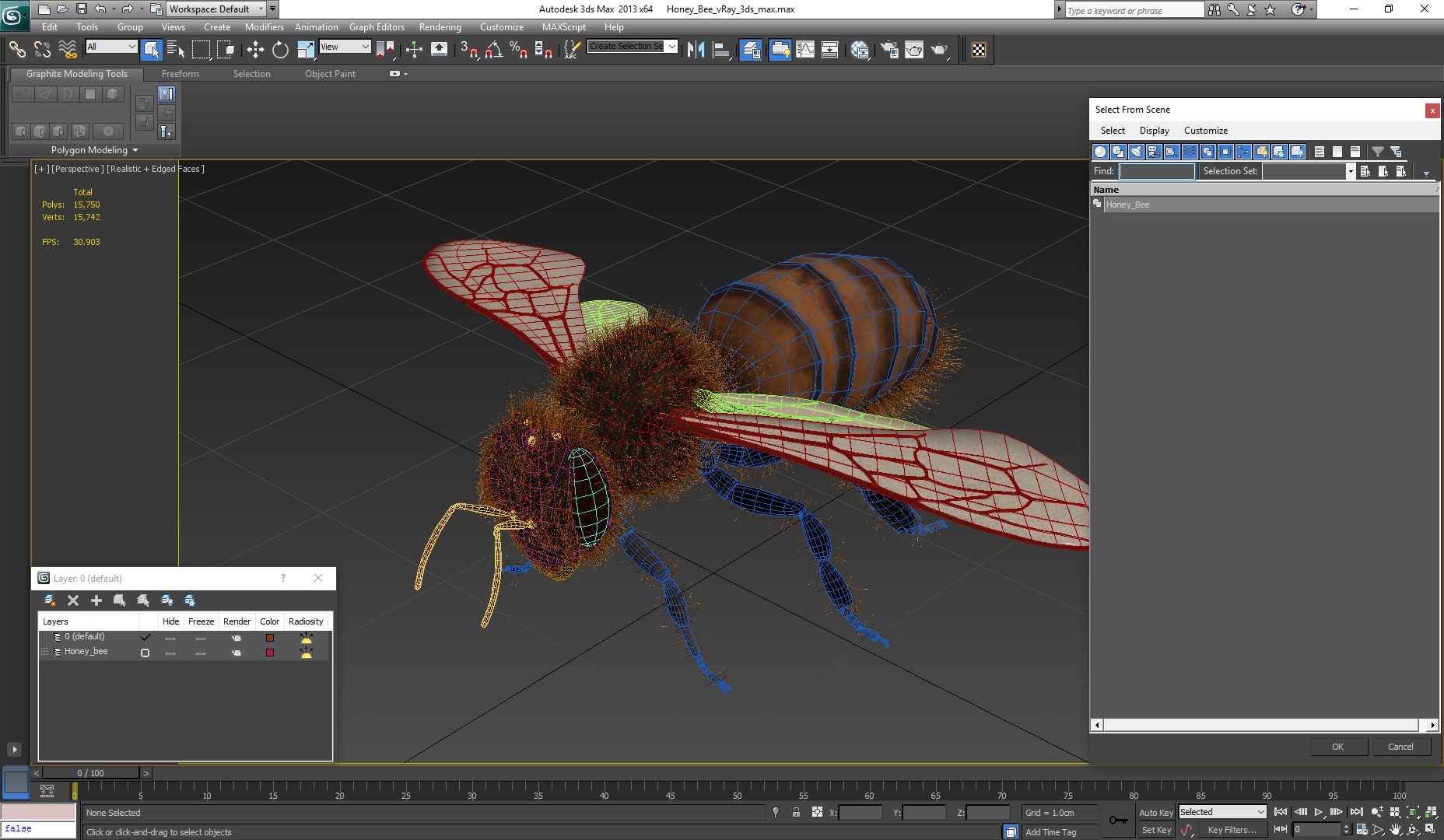The image size is (1444, 840).
Task: Click the Key Filters... button
Action: 1232,830
